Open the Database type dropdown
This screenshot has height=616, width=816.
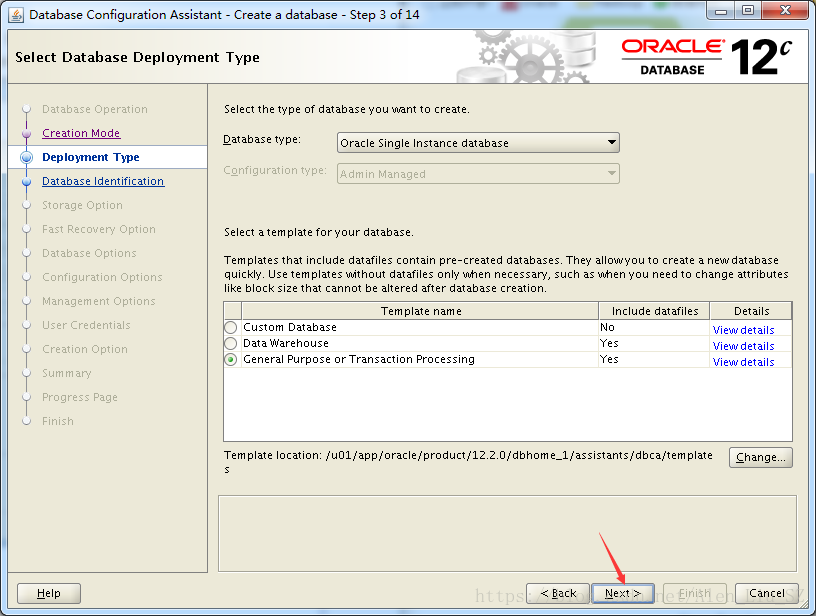click(x=478, y=143)
